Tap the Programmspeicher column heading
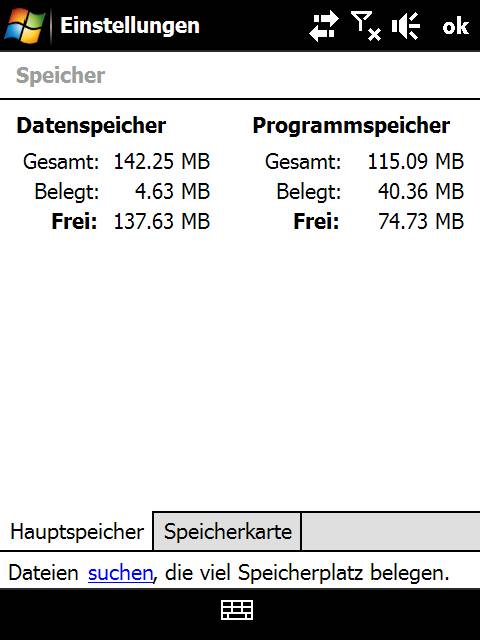Image resolution: width=480 pixels, height=640 pixels. [351, 125]
